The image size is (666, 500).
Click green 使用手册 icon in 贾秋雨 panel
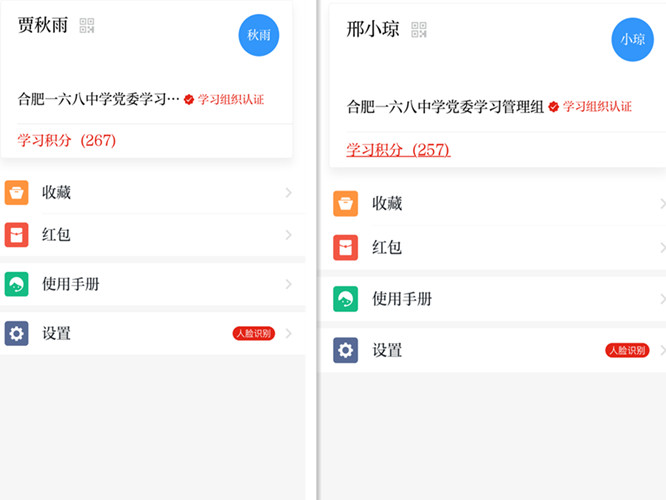(x=17, y=284)
